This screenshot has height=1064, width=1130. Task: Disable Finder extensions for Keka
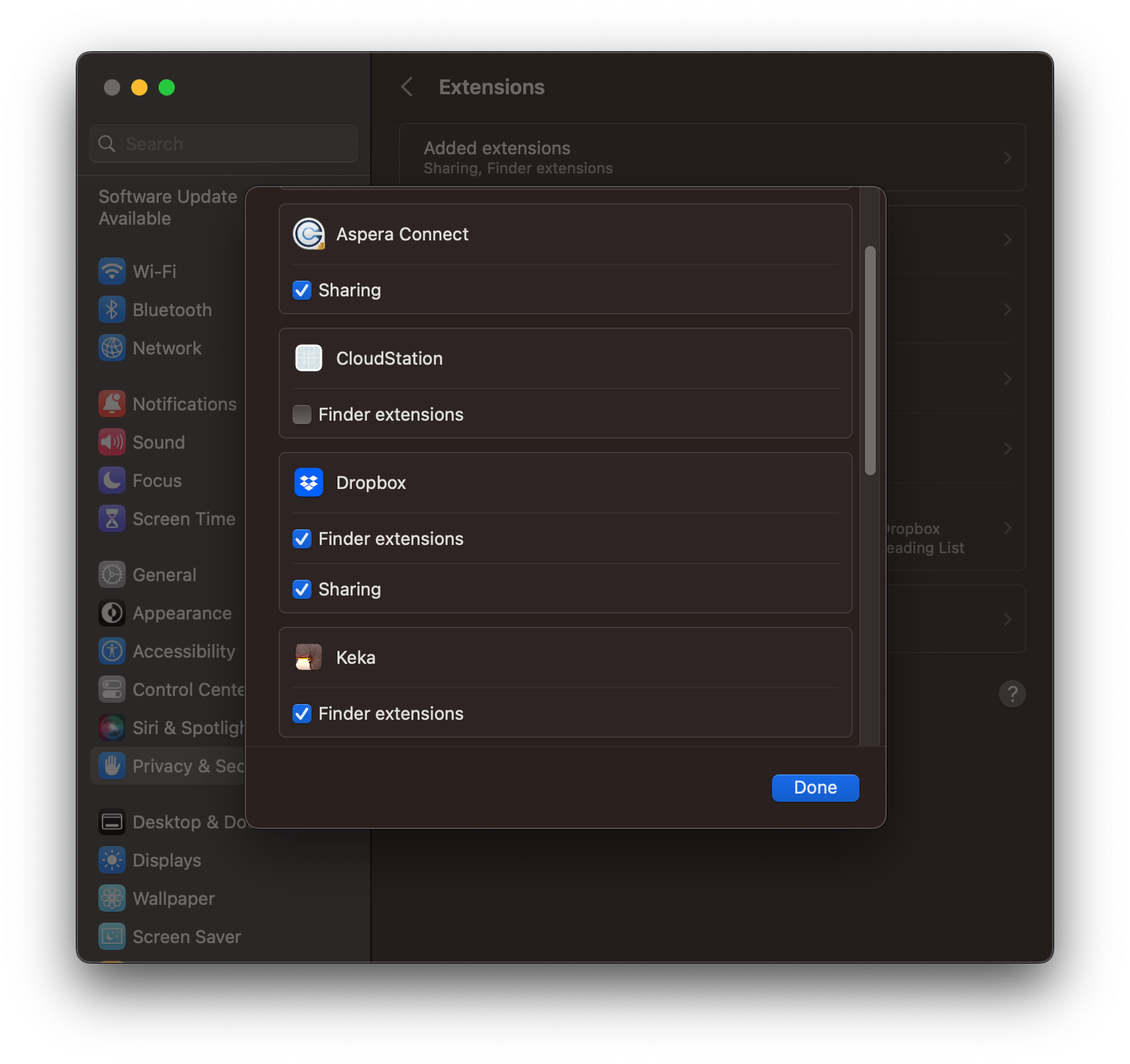302,714
